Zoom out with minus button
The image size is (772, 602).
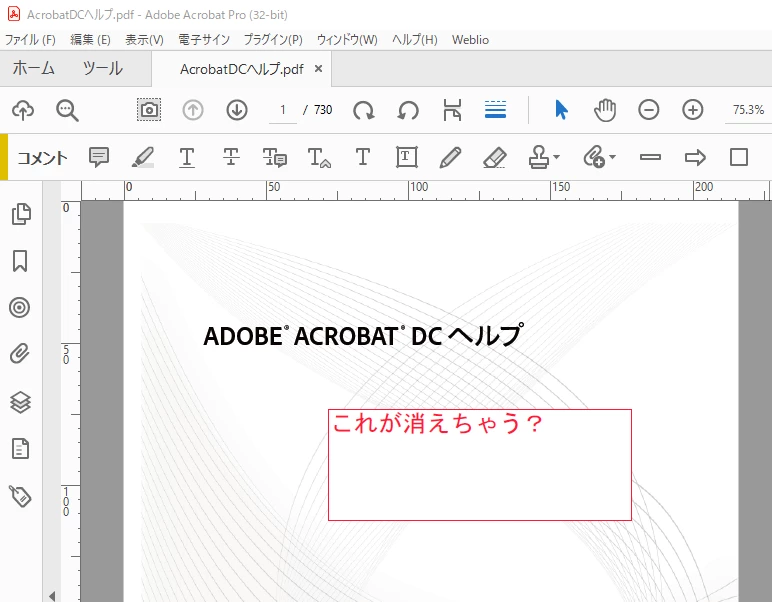(x=648, y=110)
